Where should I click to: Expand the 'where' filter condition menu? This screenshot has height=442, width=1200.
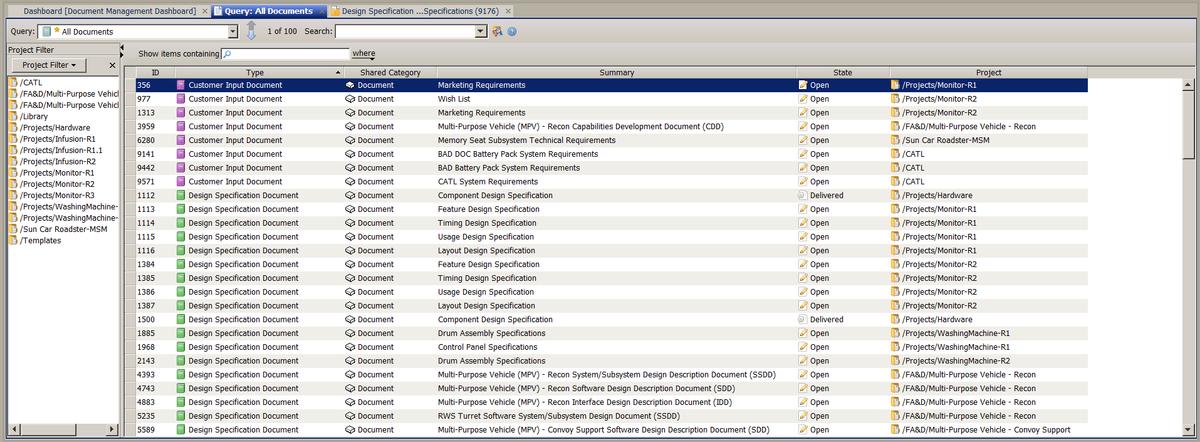click(363, 54)
